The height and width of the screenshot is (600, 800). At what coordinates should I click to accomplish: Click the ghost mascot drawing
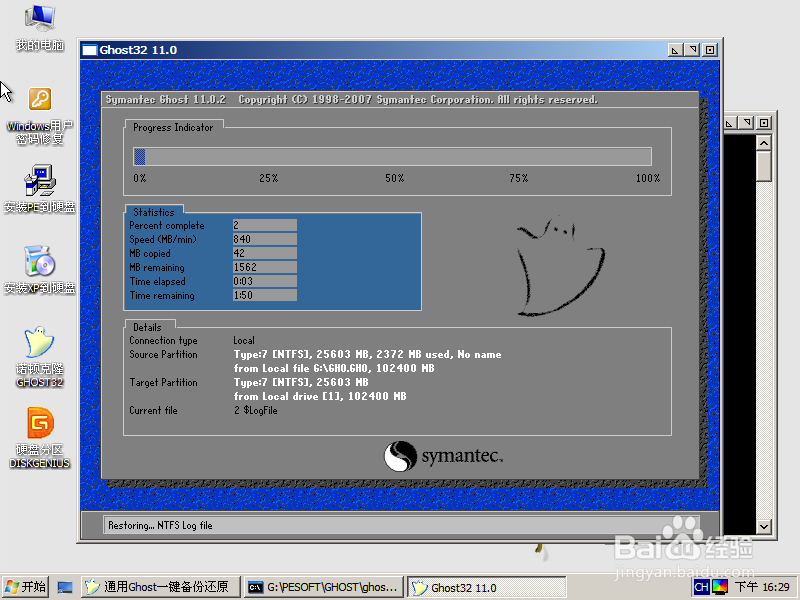560,265
